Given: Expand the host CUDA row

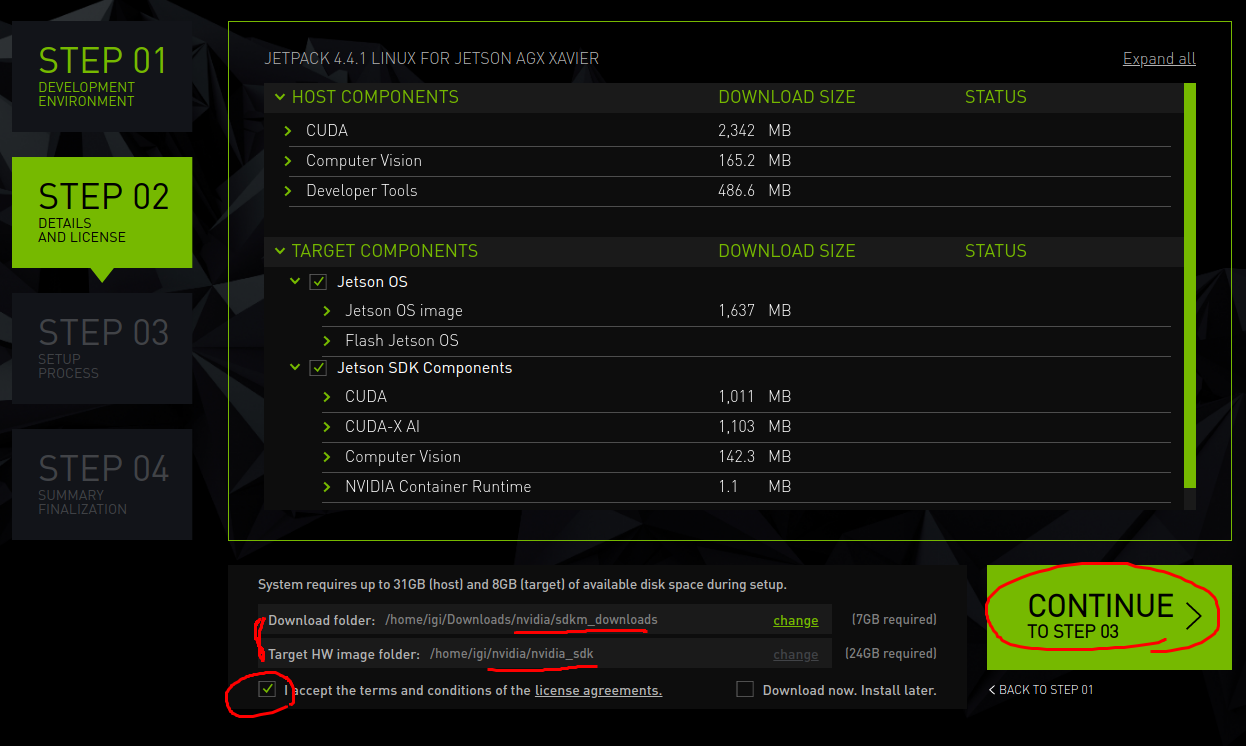Looking at the screenshot, I should 288,131.
